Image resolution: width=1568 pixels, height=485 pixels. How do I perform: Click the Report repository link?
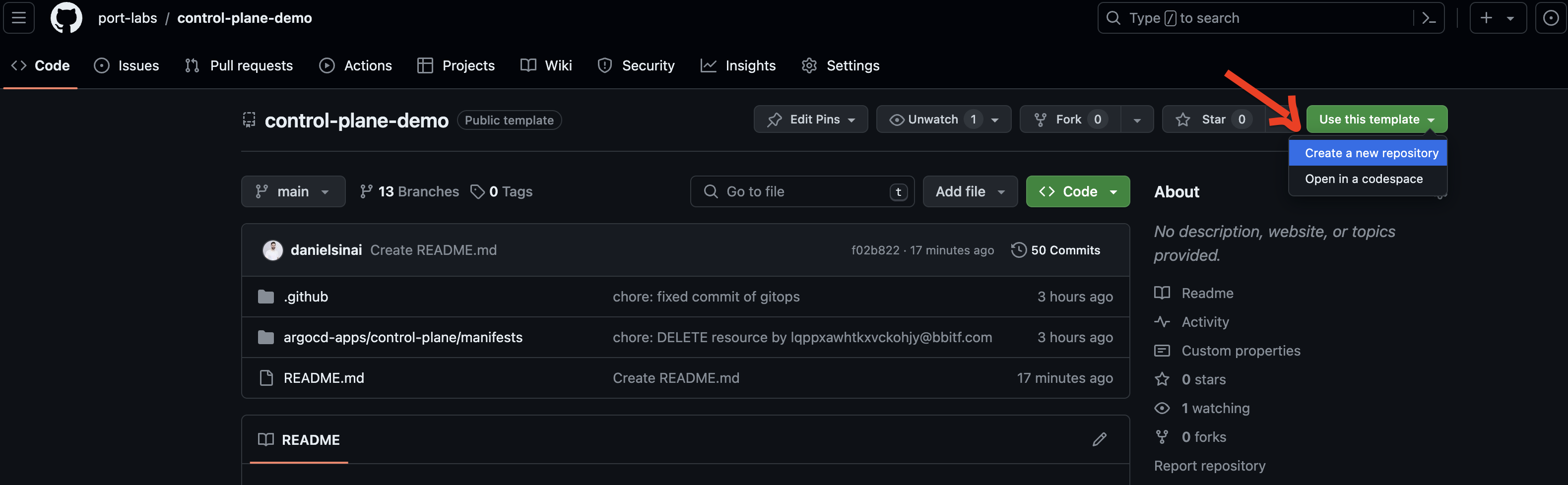pyautogui.click(x=1209, y=466)
